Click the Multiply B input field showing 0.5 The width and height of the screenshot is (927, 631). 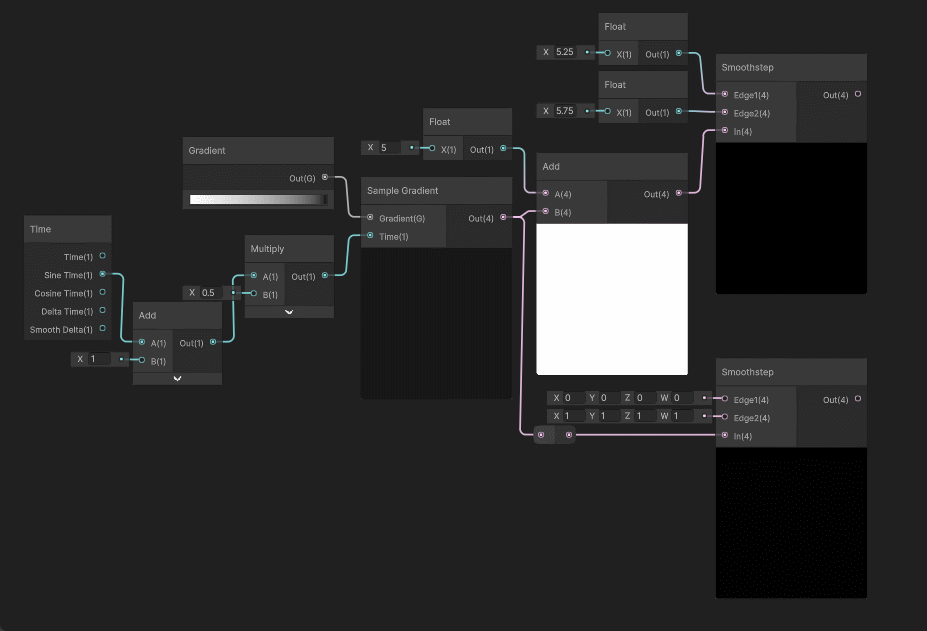click(212, 293)
